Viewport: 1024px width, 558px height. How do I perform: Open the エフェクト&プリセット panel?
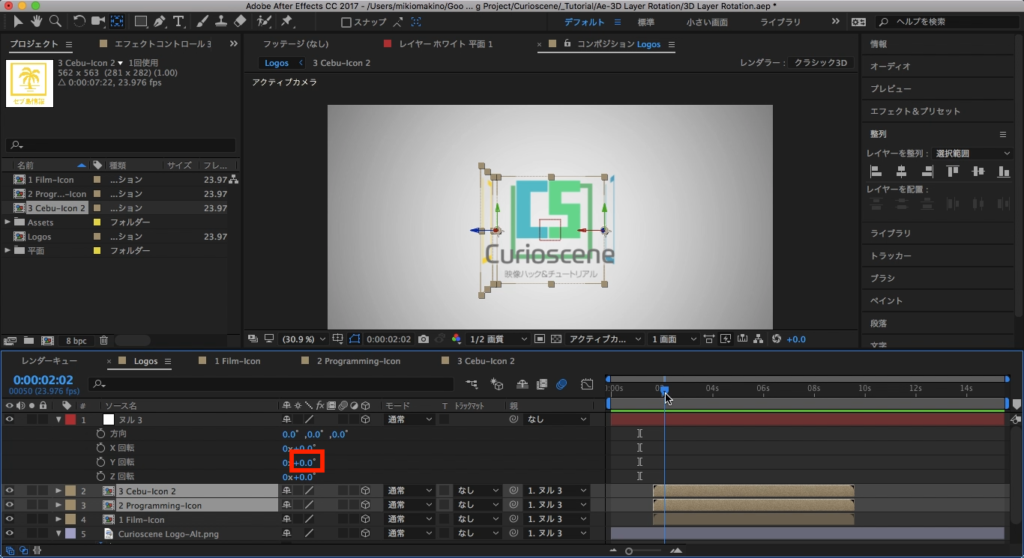coord(914,111)
